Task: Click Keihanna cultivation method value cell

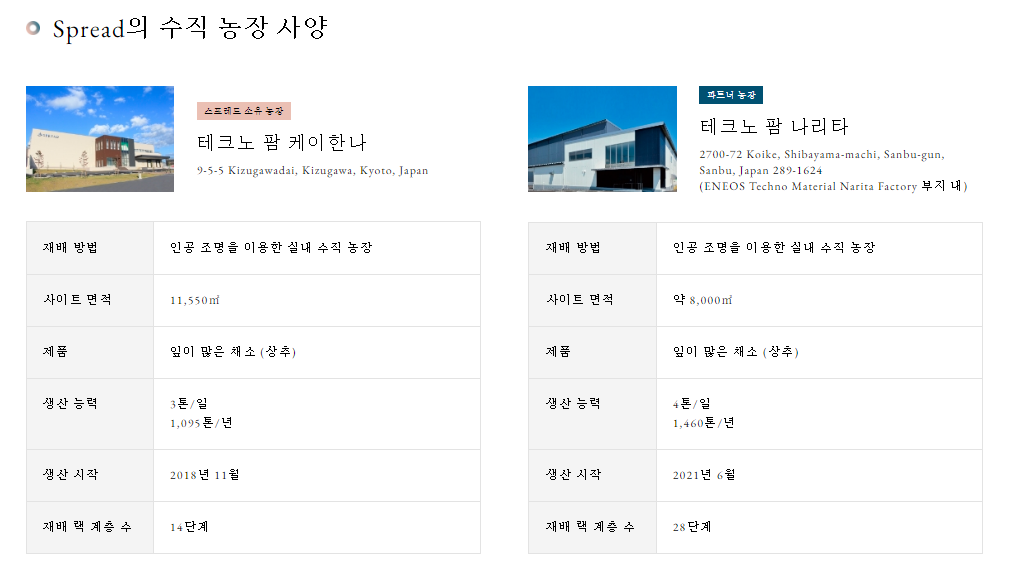Action: (x=317, y=248)
